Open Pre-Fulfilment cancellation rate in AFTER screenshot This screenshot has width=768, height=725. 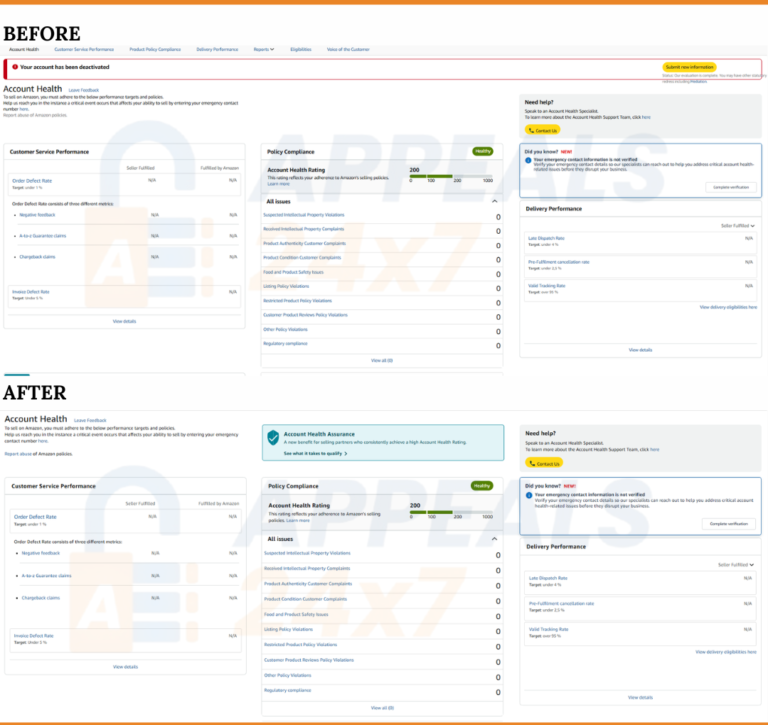click(561, 604)
